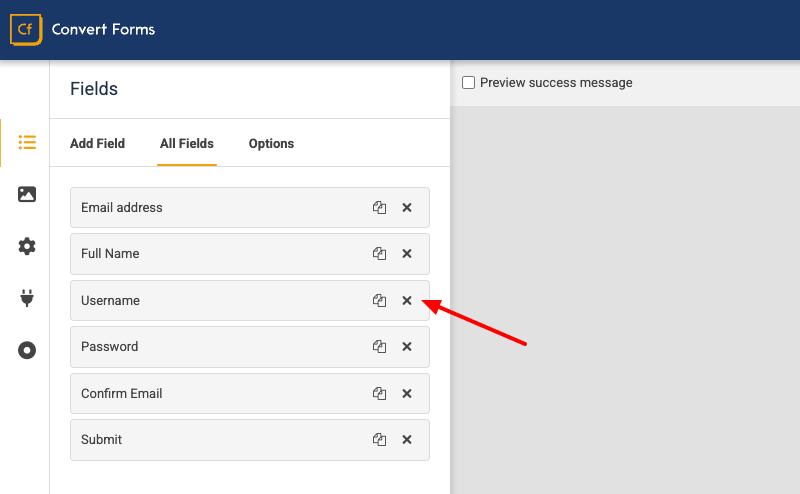Image resolution: width=800 pixels, height=494 pixels.
Task: Remove the Full Name field
Action: tap(407, 254)
